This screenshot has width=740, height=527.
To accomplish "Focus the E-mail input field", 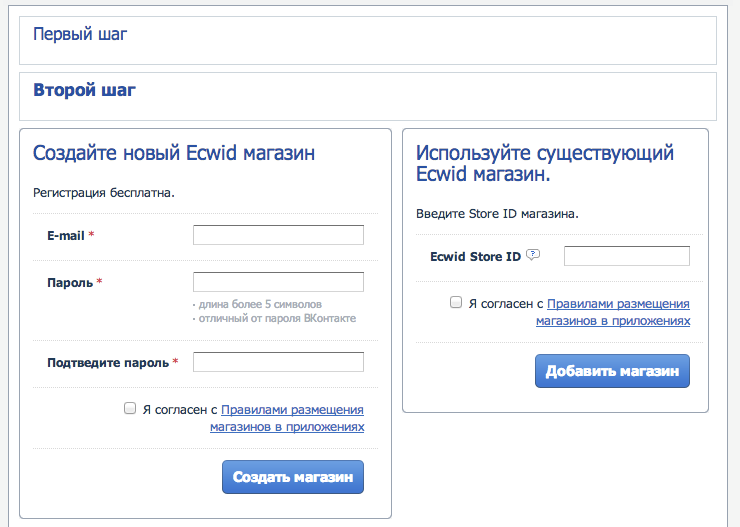I will 278,235.
